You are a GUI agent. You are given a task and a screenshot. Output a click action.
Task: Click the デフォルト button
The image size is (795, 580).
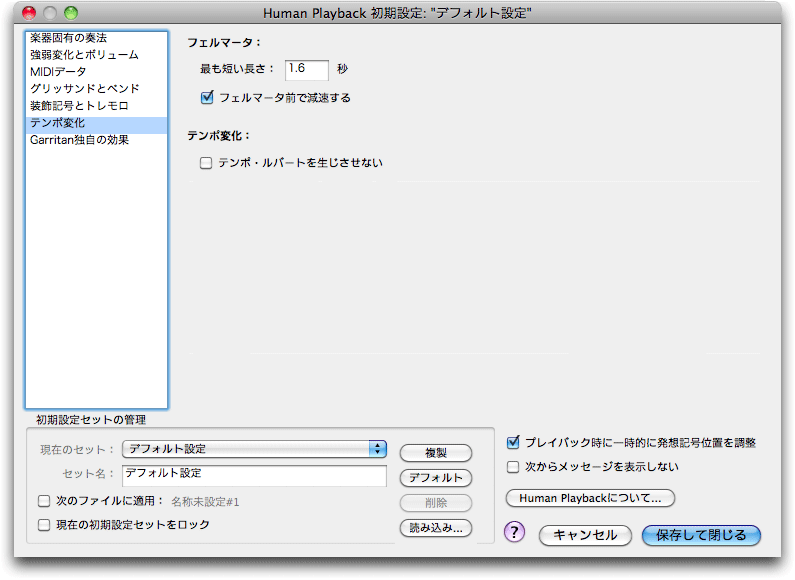(436, 478)
